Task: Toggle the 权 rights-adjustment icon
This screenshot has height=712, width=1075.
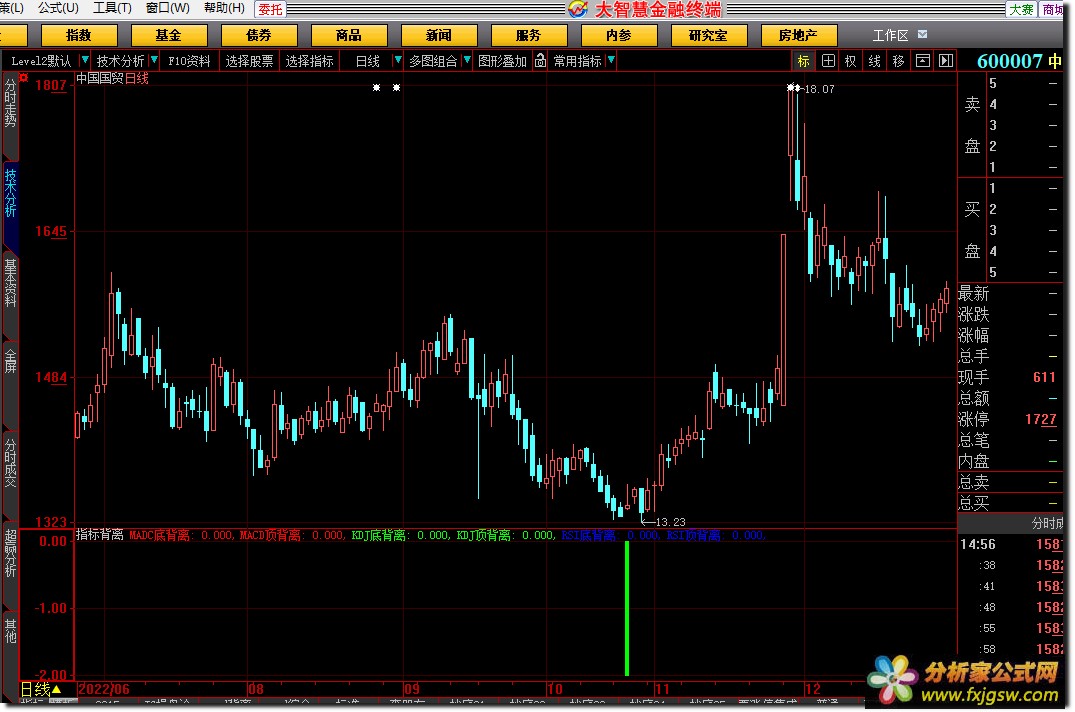Action: pos(850,61)
